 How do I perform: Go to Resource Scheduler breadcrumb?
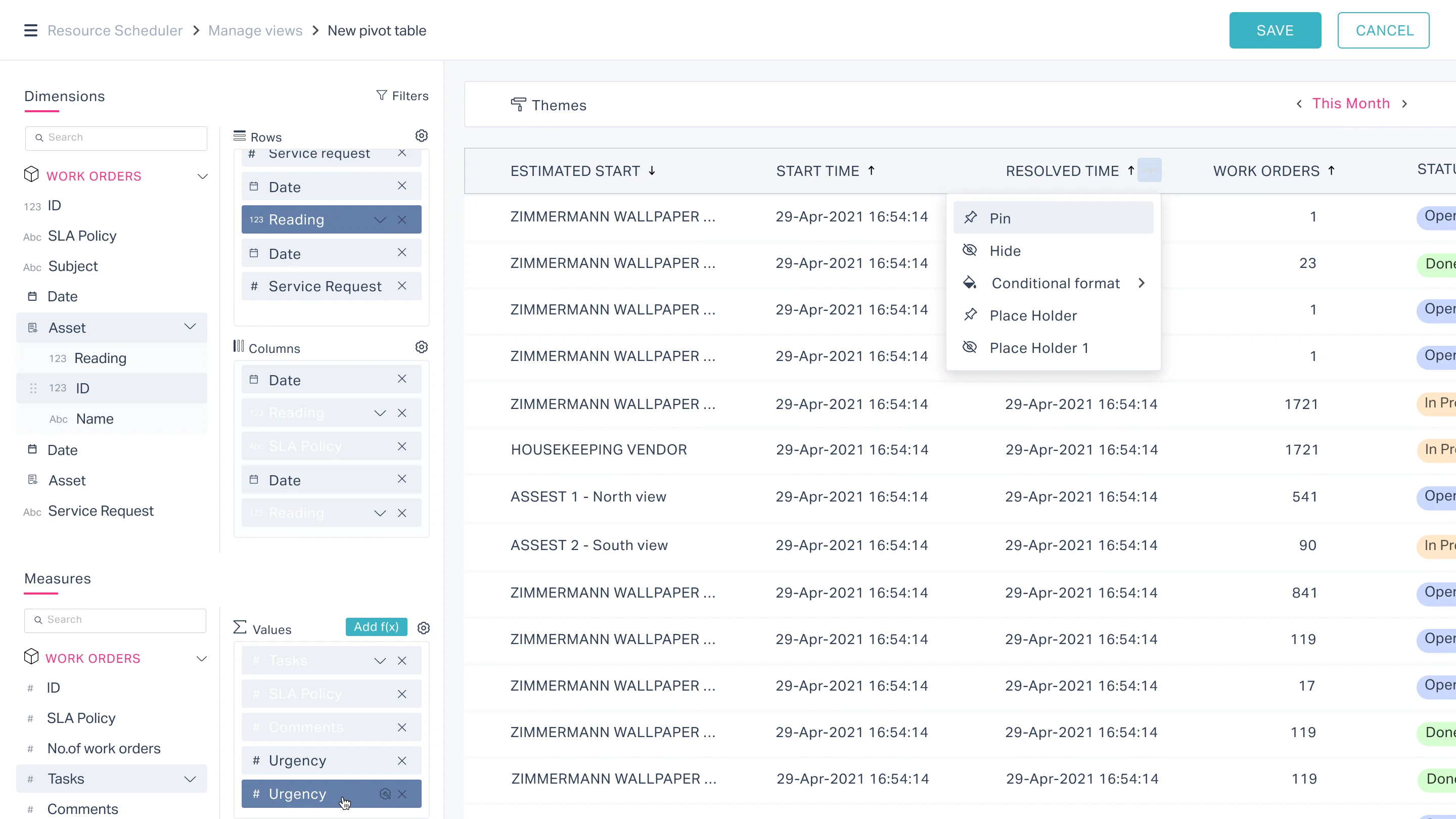(115, 30)
